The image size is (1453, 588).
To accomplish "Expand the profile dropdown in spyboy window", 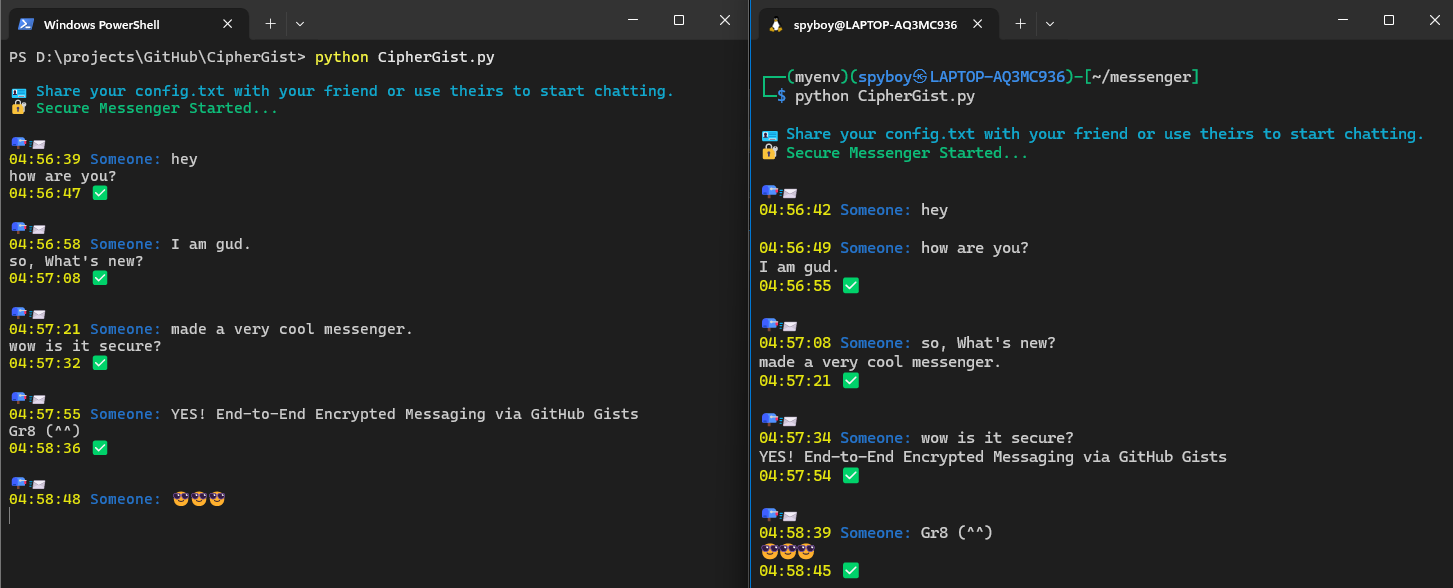I will pyautogui.click(x=1050, y=23).
